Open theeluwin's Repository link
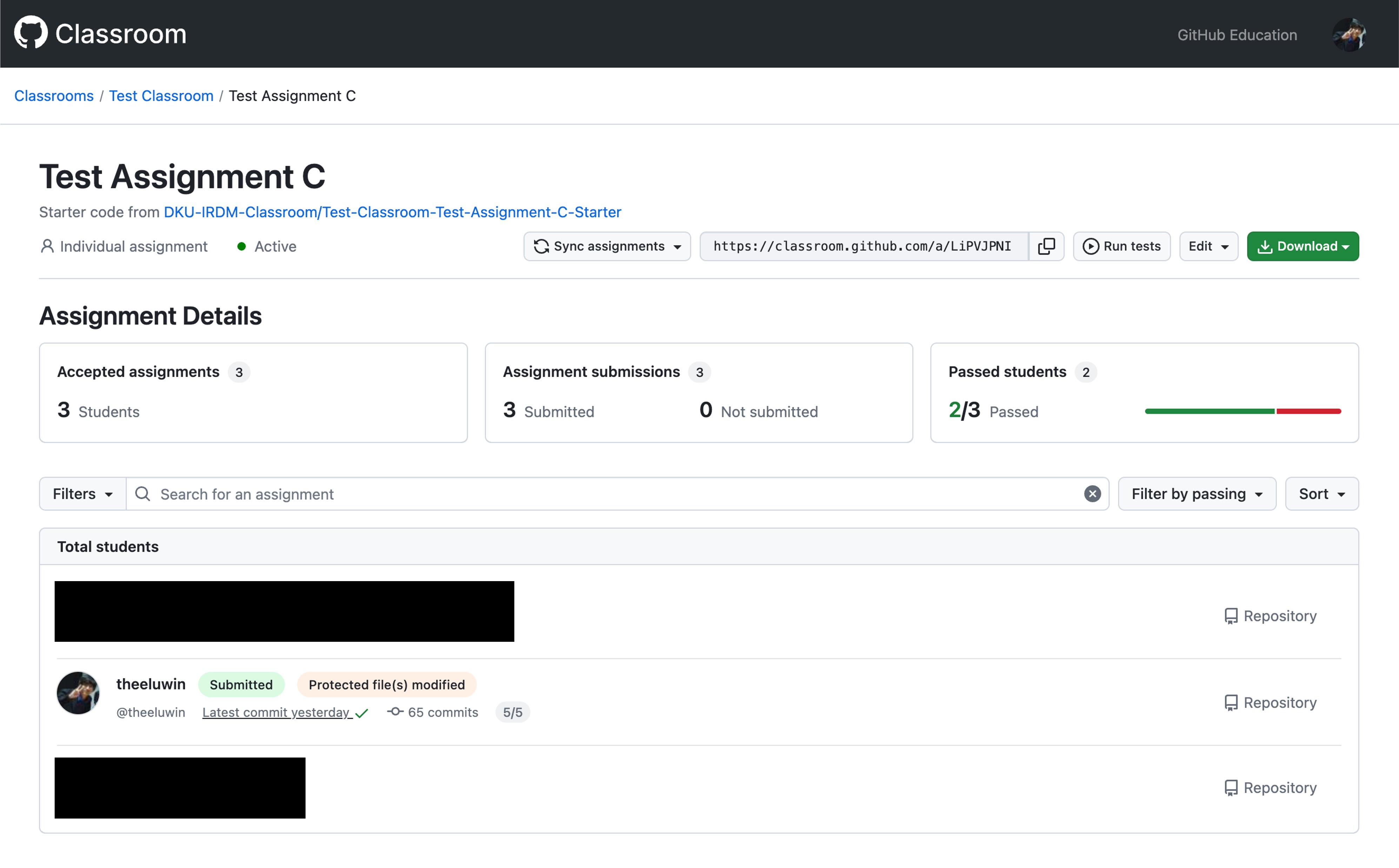1399x868 pixels. (x=1270, y=703)
